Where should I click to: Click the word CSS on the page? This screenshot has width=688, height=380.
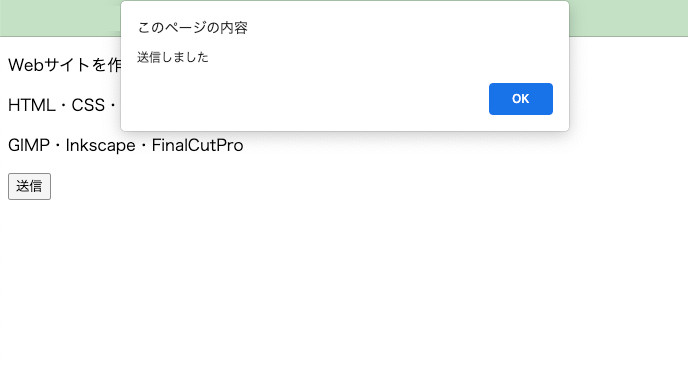[88, 105]
